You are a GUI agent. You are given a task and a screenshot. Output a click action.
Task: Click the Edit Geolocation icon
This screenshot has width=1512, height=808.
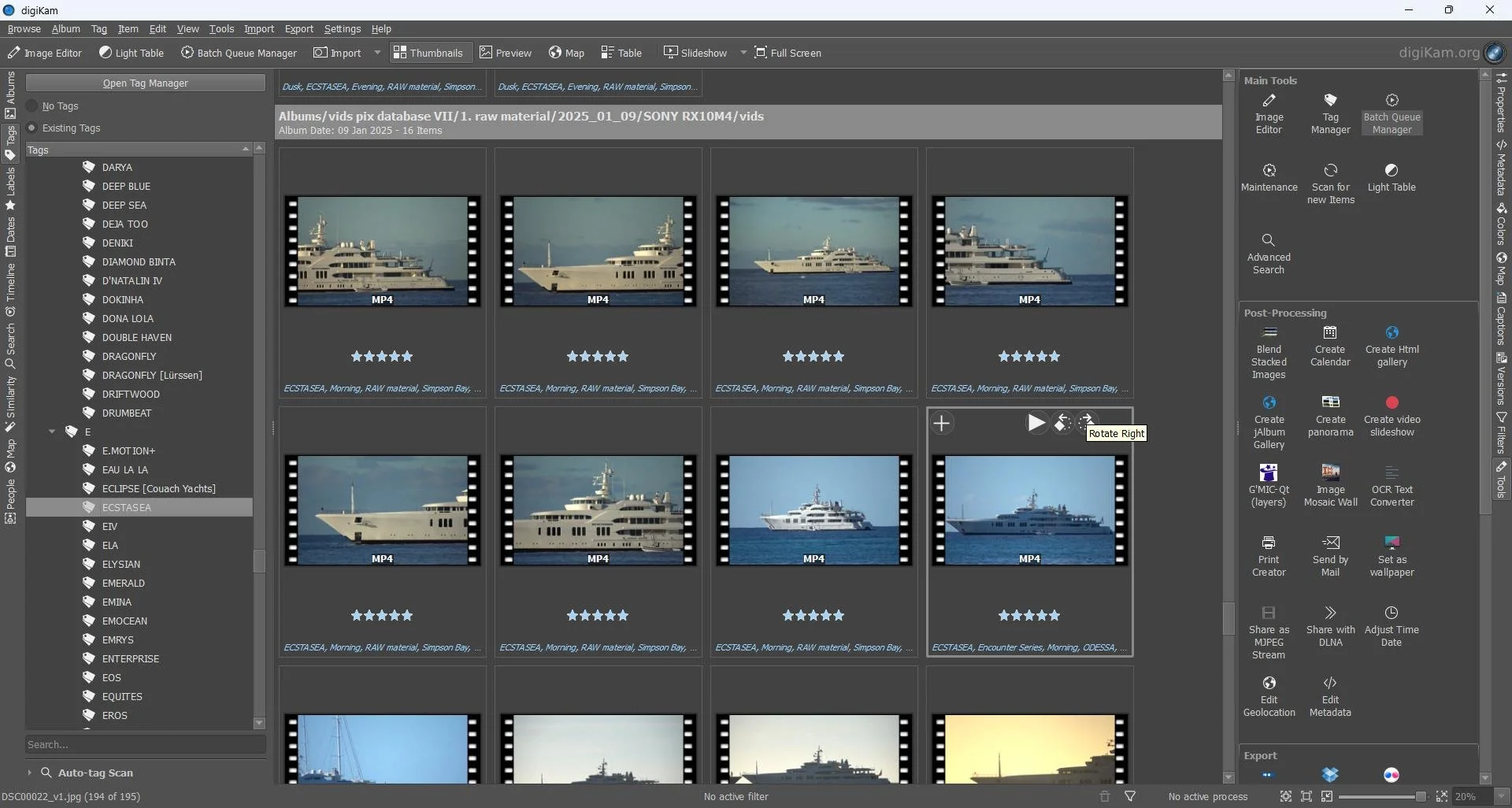(1268, 683)
